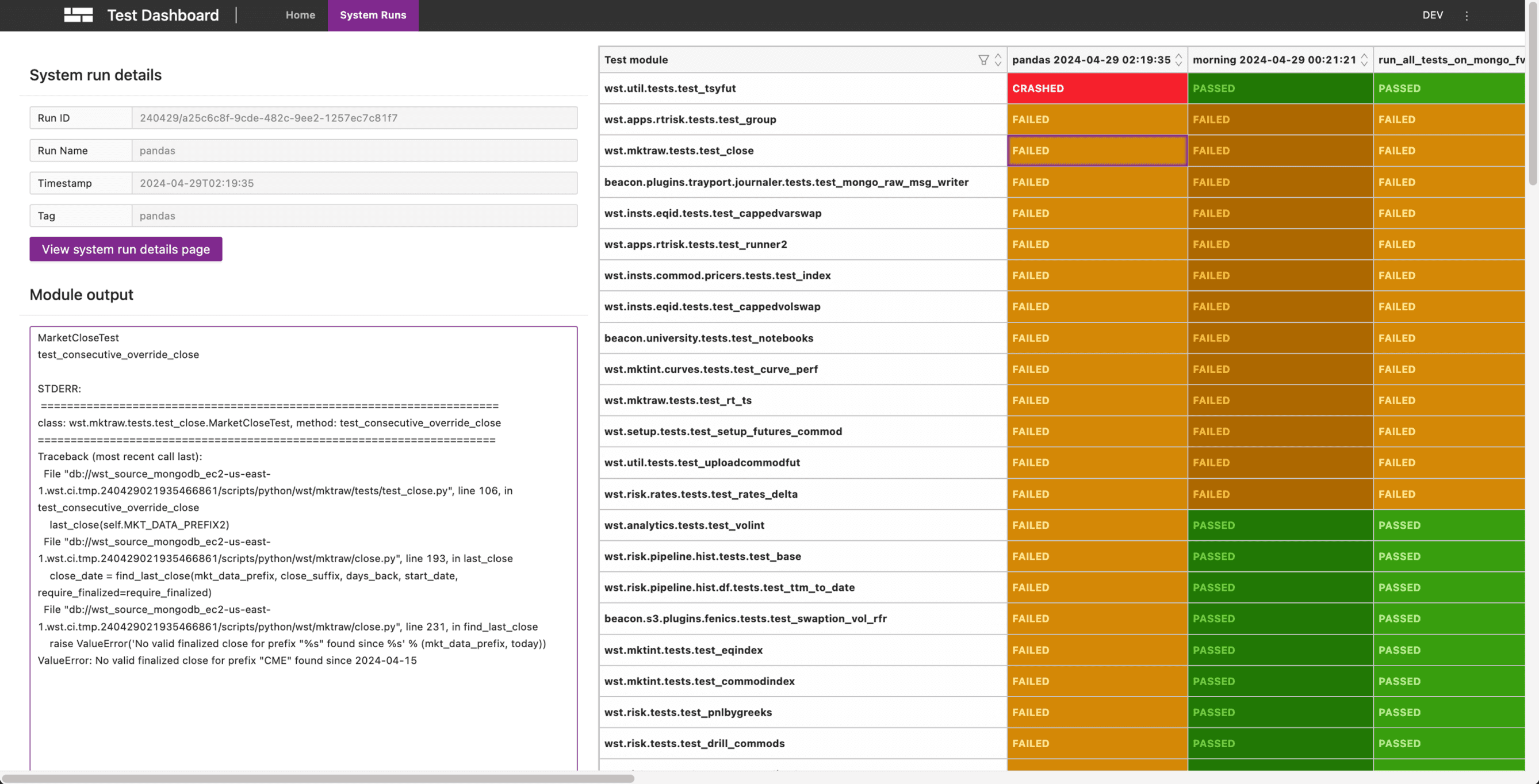This screenshot has width=1539, height=784.
Task: Go to the Home tab
Action: (300, 15)
